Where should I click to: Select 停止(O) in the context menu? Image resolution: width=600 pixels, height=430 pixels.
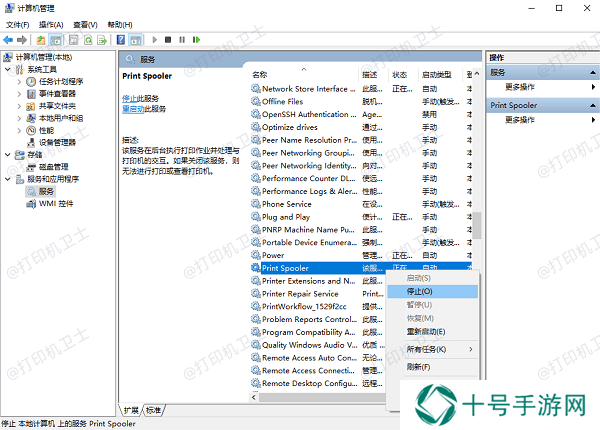tap(420, 291)
